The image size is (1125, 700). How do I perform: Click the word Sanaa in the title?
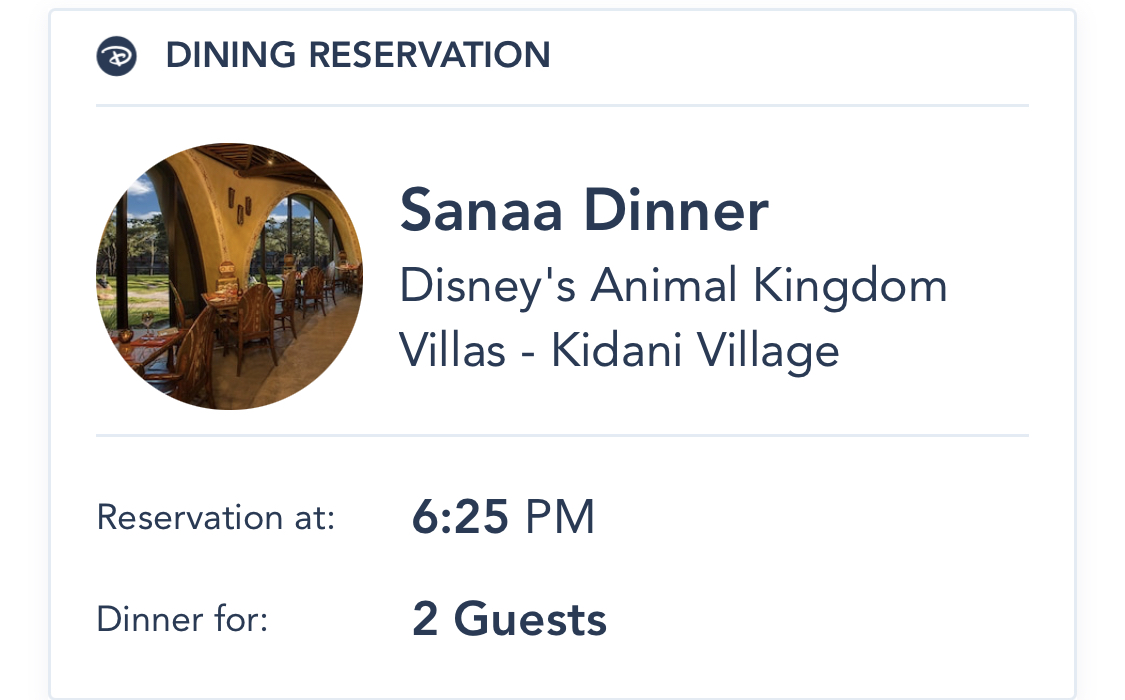pyautogui.click(x=482, y=211)
